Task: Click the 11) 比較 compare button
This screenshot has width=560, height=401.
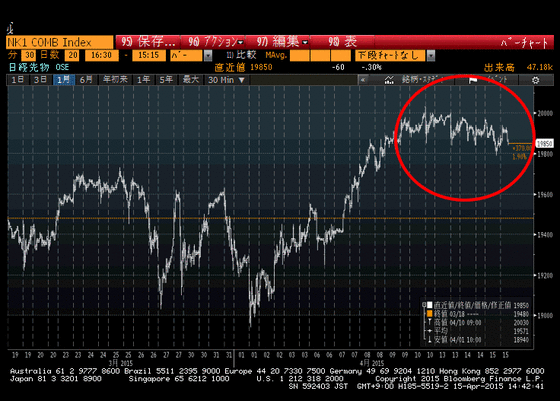Action: click(241, 55)
